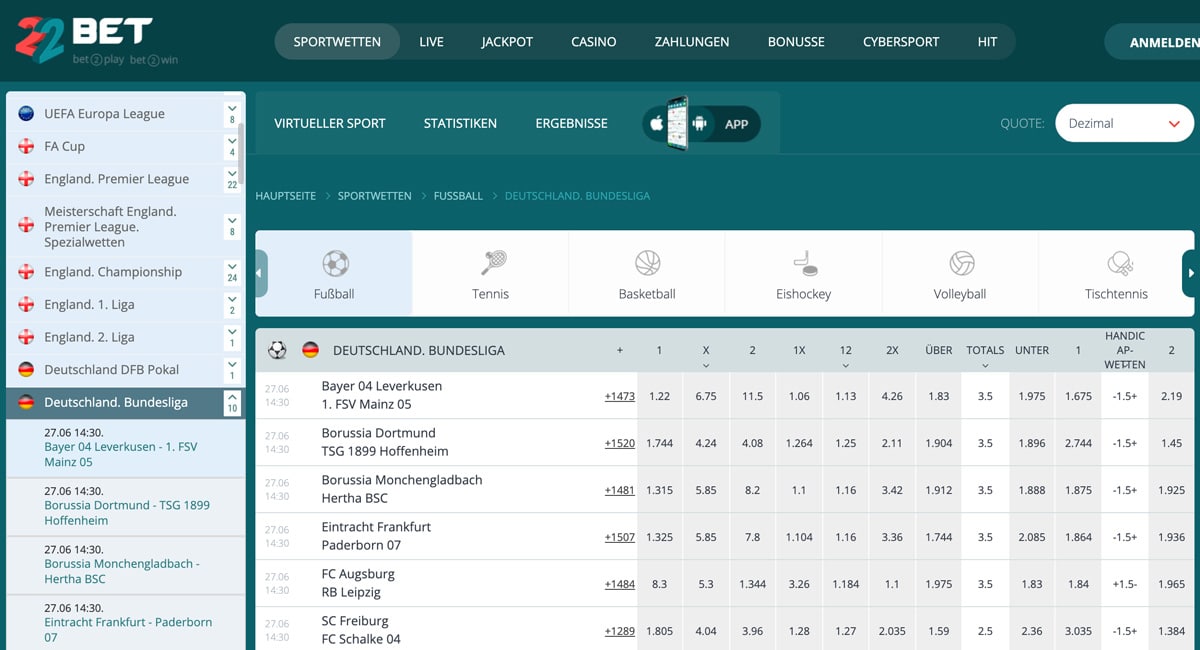Pick RB Leipzig win odds 1.344
Image resolution: width=1200 pixels, height=650 pixels.
pos(752,584)
